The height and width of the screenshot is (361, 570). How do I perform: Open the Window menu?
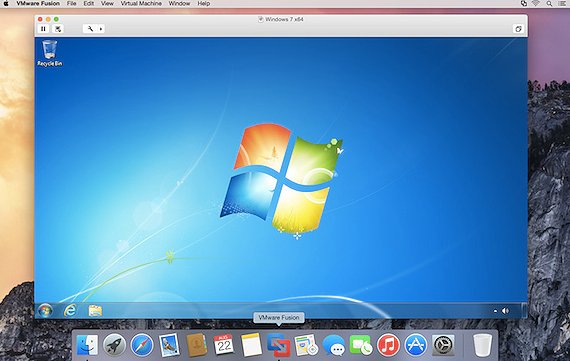179,3
